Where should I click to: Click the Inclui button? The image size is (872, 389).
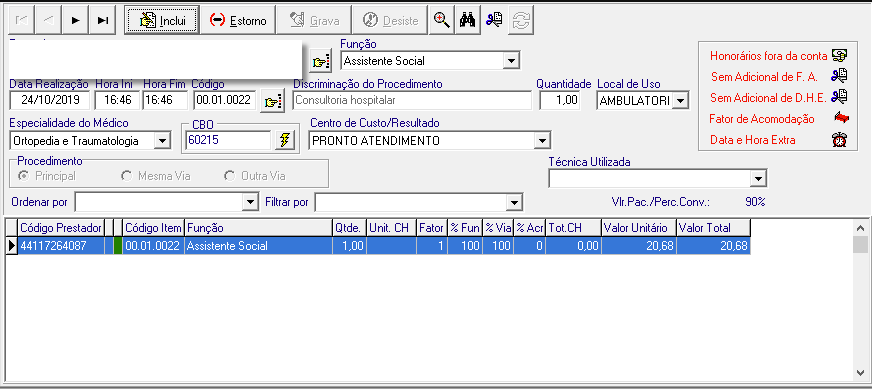coord(162,21)
